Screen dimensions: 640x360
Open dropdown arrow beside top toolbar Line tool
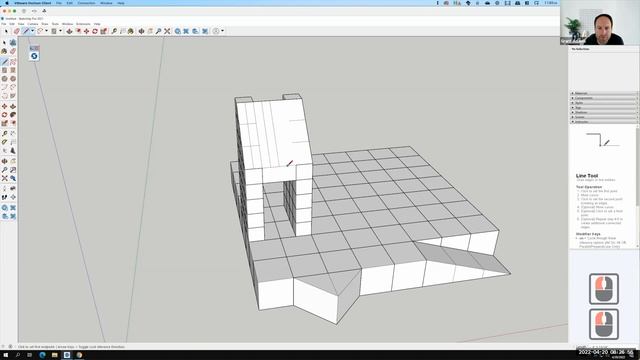coord(32,31)
